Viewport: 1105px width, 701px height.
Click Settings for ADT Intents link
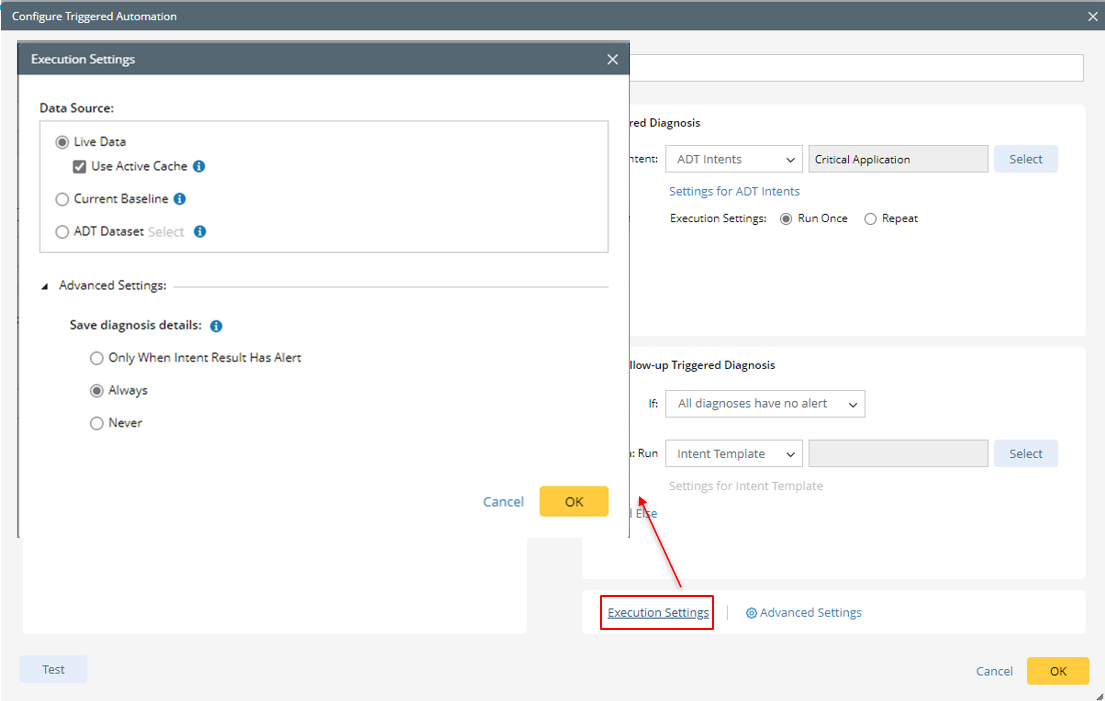(x=734, y=191)
